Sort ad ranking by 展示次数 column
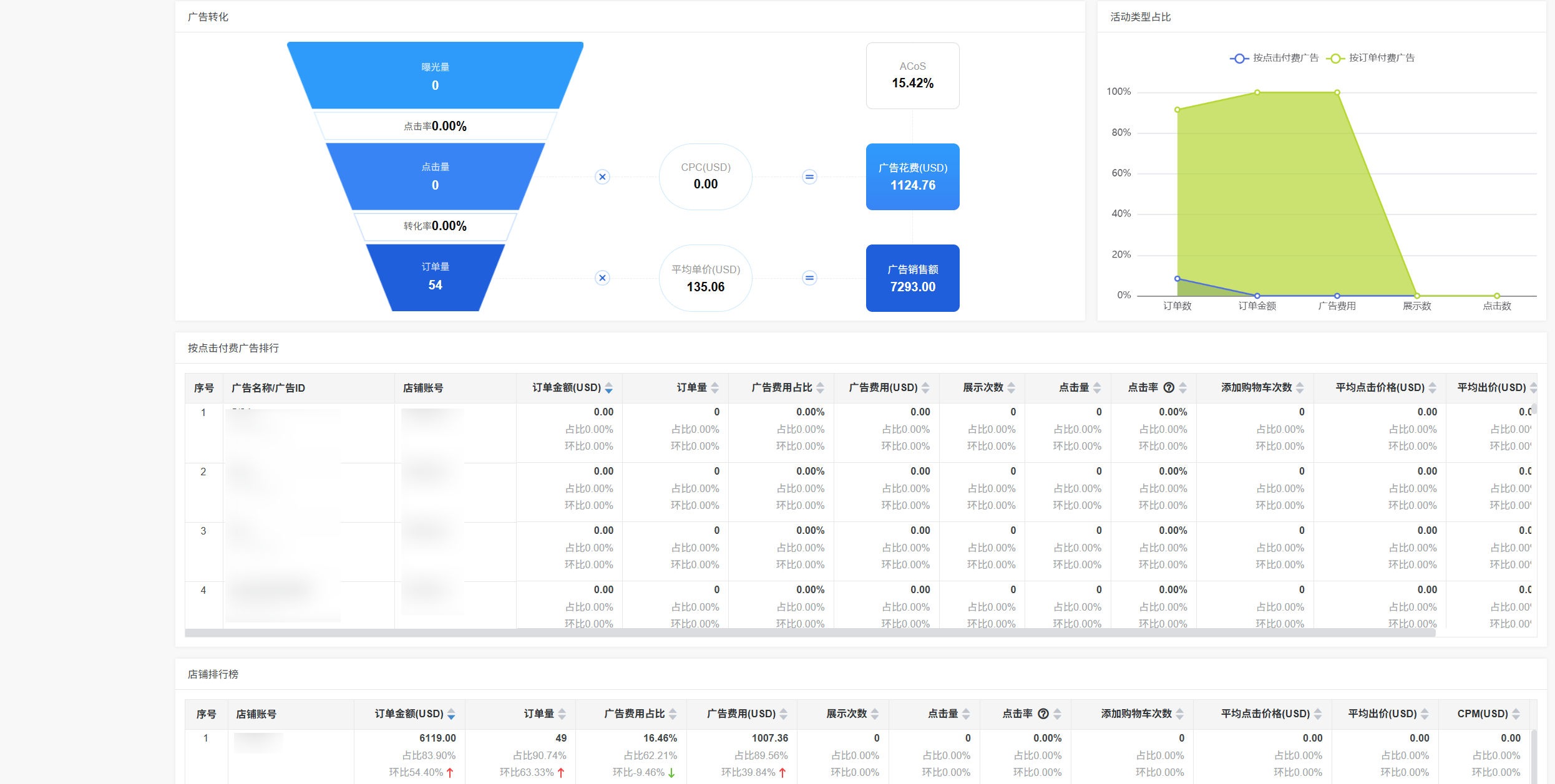This screenshot has width=1555, height=784. pos(1011,388)
